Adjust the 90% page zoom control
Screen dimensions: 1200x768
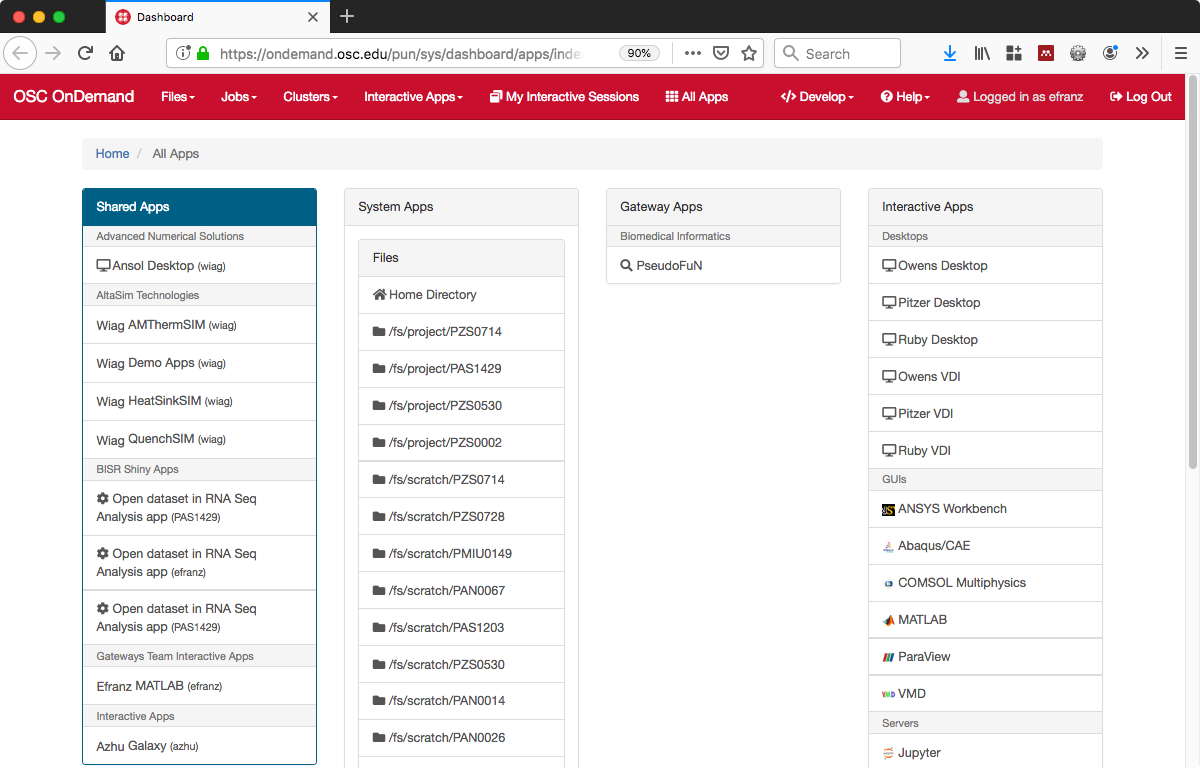(x=639, y=53)
